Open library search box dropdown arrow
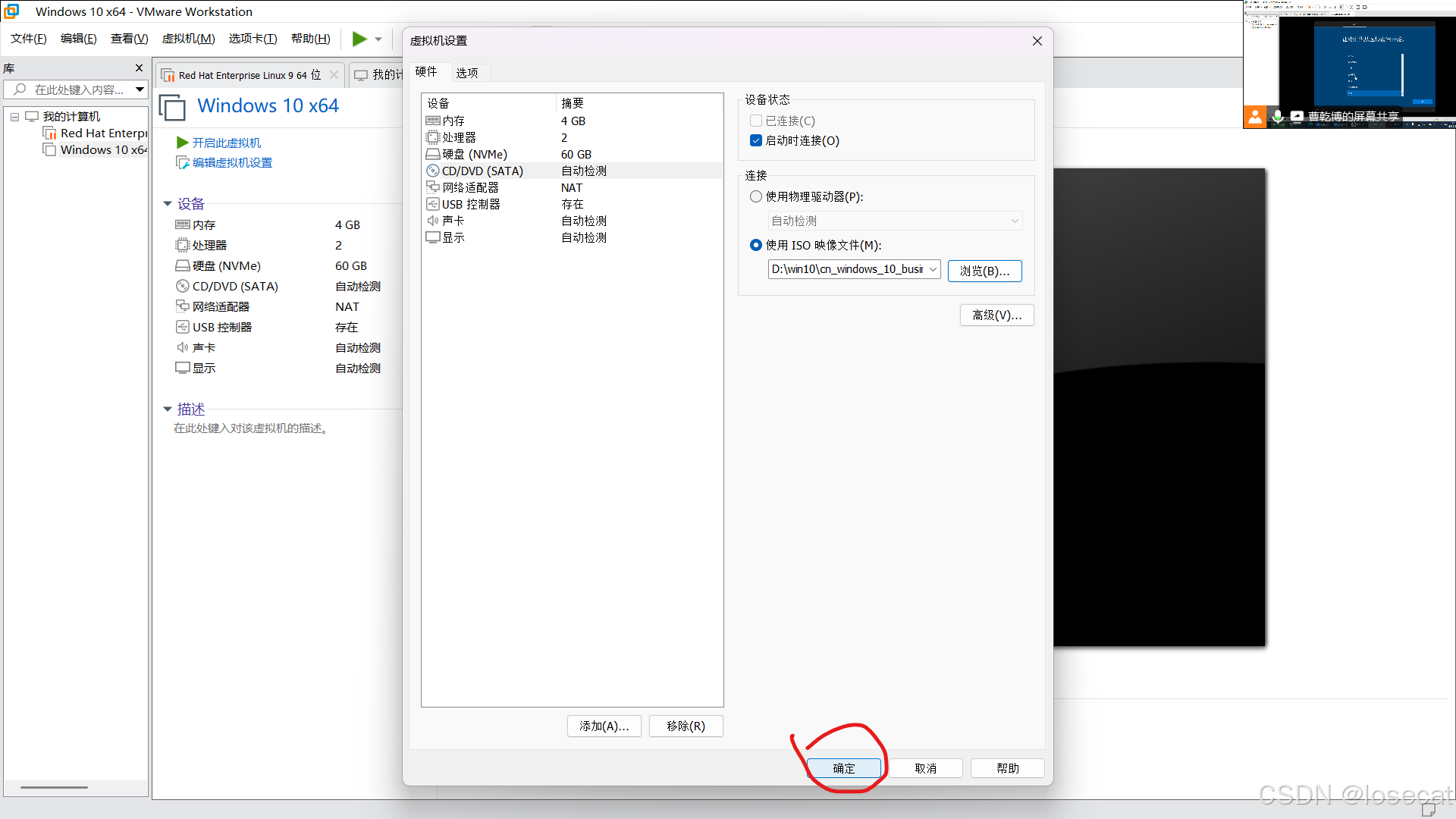 [x=140, y=89]
